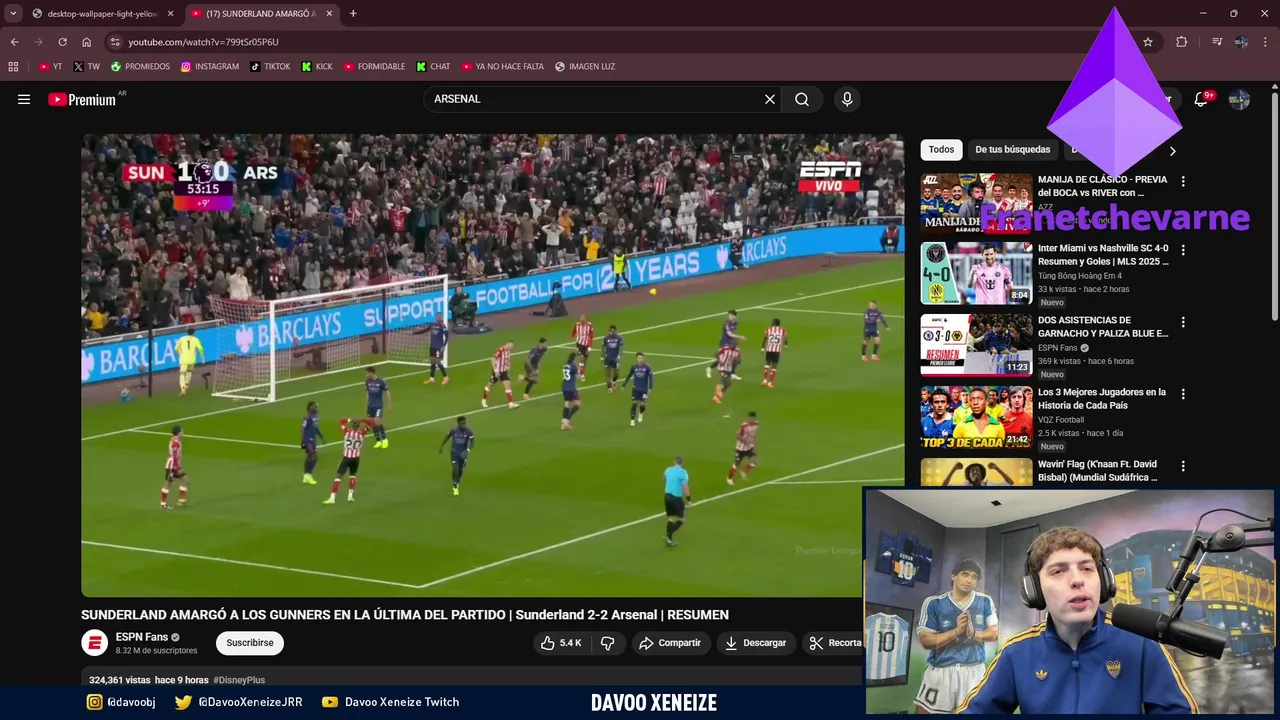Reload the current page
The image size is (1280, 720).
62,42
